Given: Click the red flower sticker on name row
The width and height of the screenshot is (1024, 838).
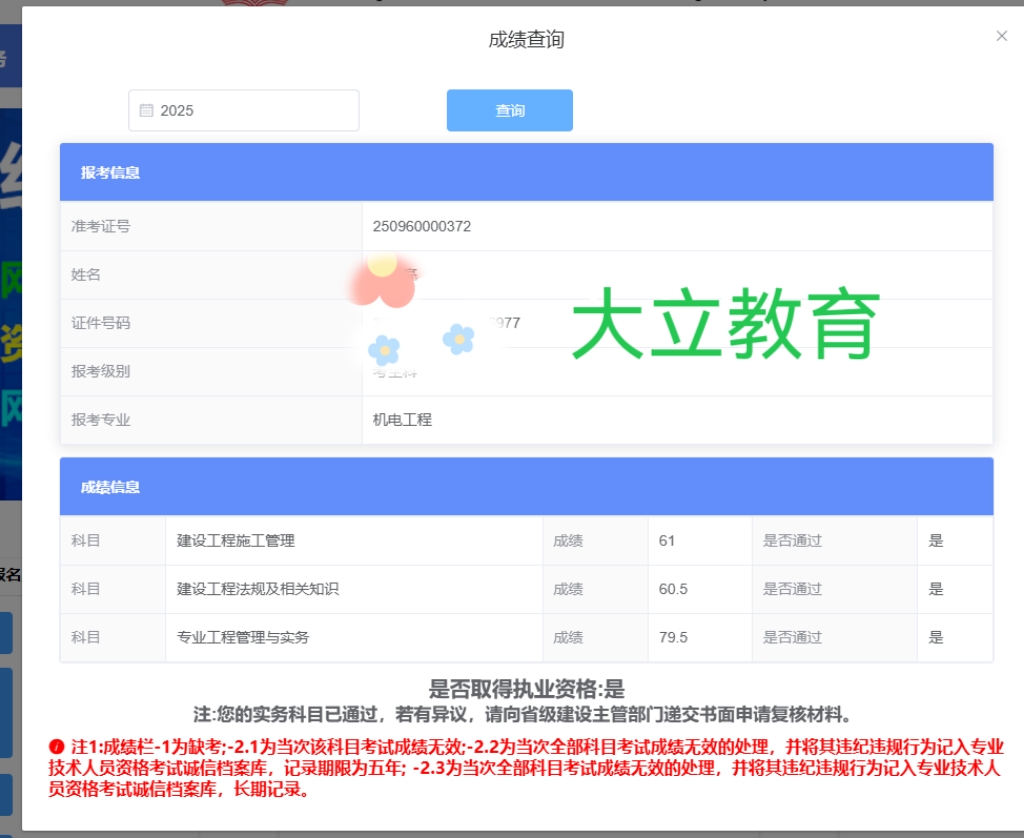Looking at the screenshot, I should tap(382, 281).
